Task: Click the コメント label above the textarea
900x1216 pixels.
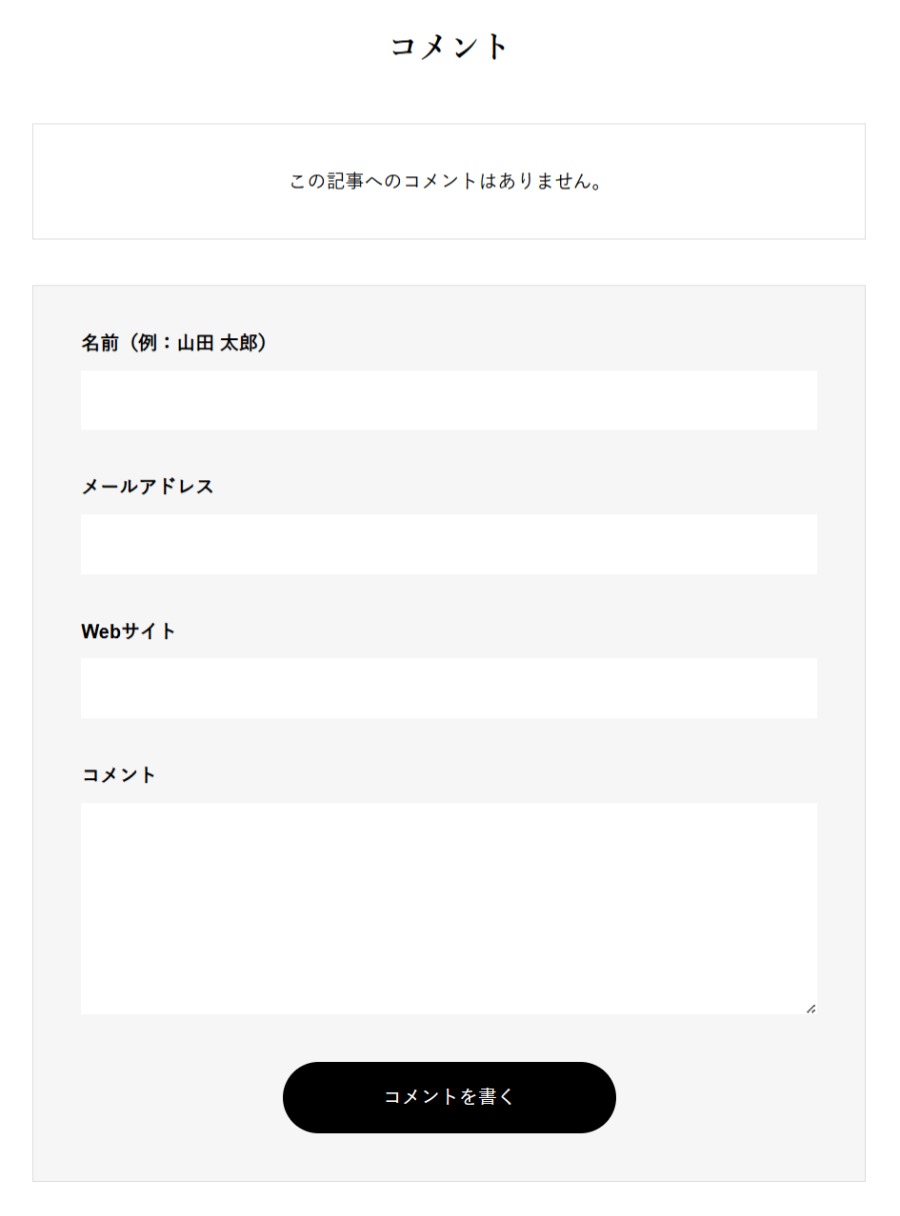Action: click(x=118, y=775)
